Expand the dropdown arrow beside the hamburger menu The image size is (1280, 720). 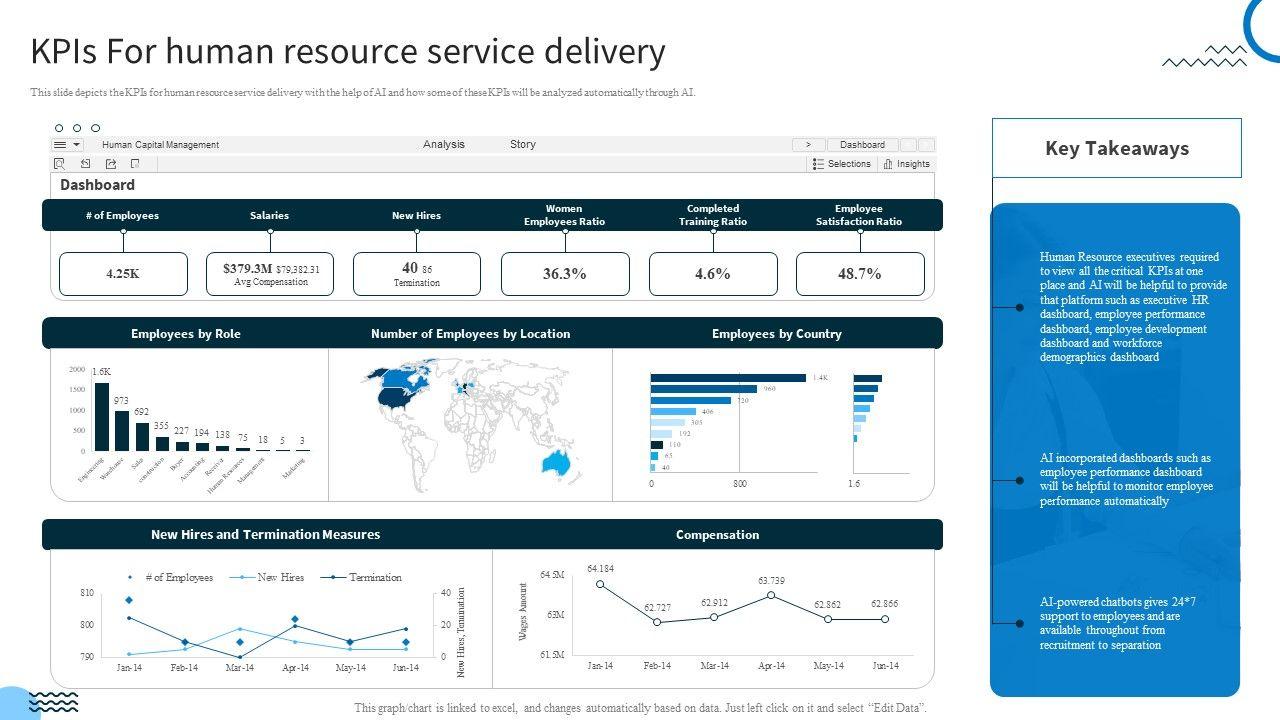(x=76, y=145)
